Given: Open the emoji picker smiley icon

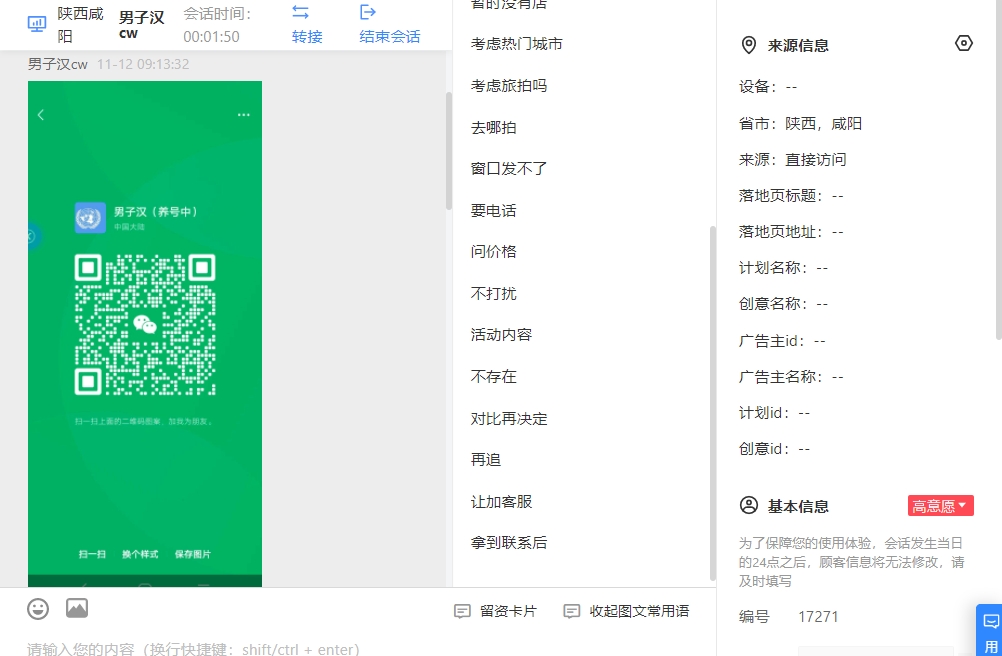Looking at the screenshot, I should (x=38, y=609).
